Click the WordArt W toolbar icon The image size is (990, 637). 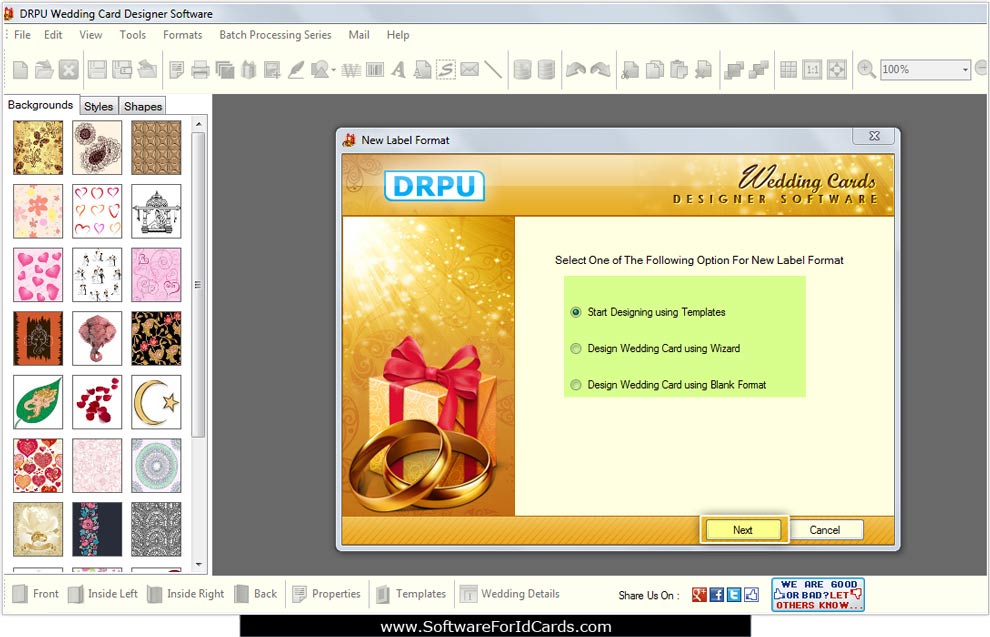click(351, 70)
